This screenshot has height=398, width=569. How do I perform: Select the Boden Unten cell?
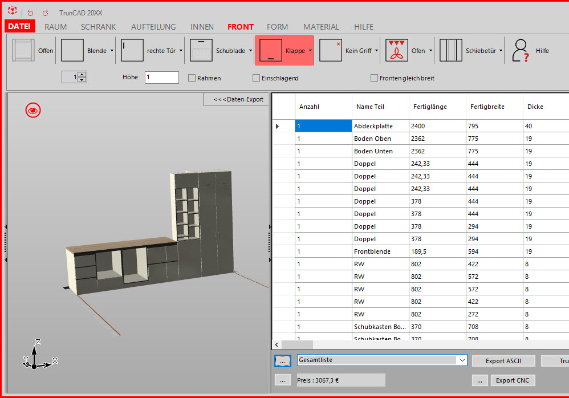click(x=380, y=151)
